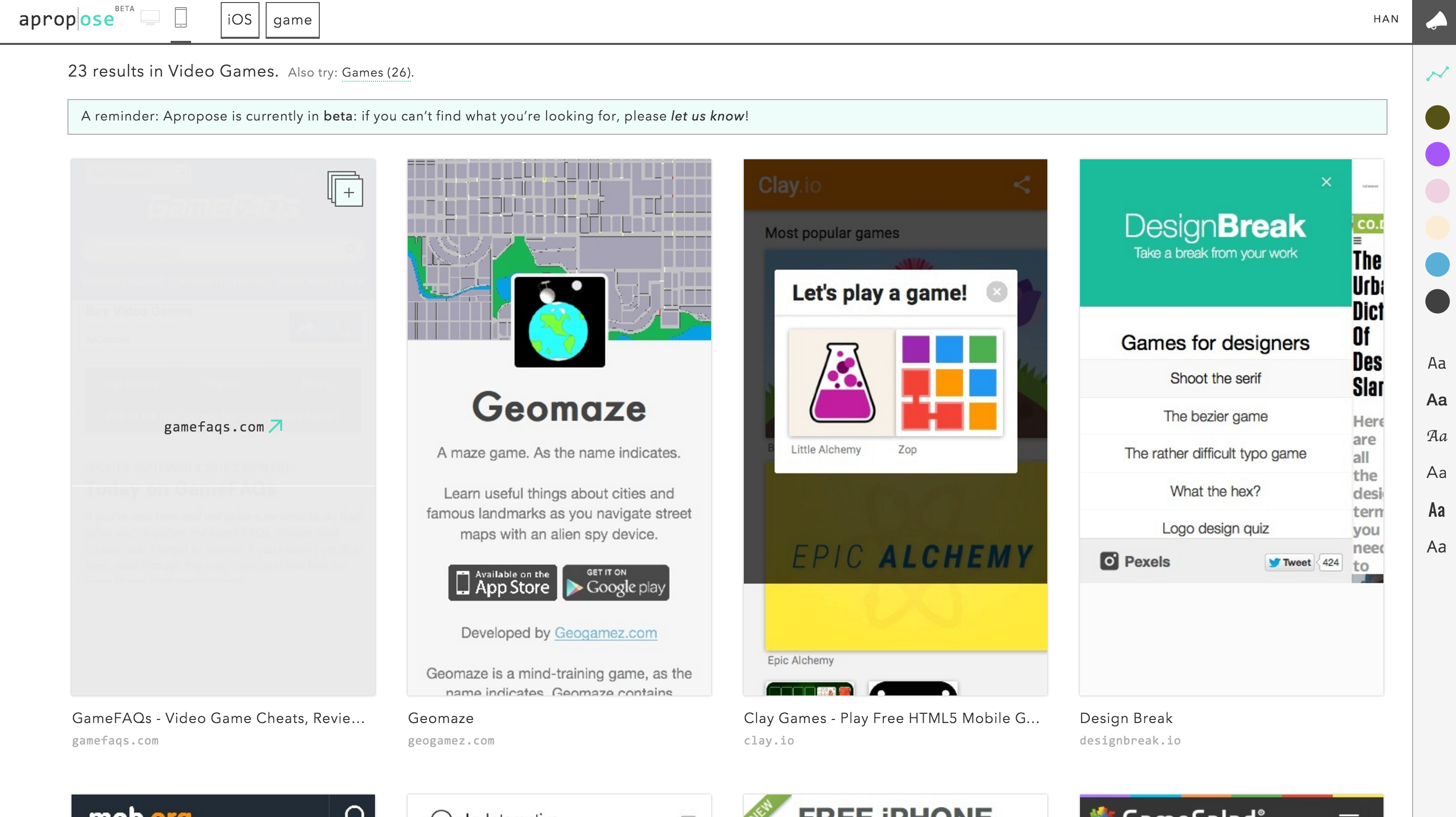The image size is (1456, 817).
Task: Open the HAN user menu
Action: 1386,19
